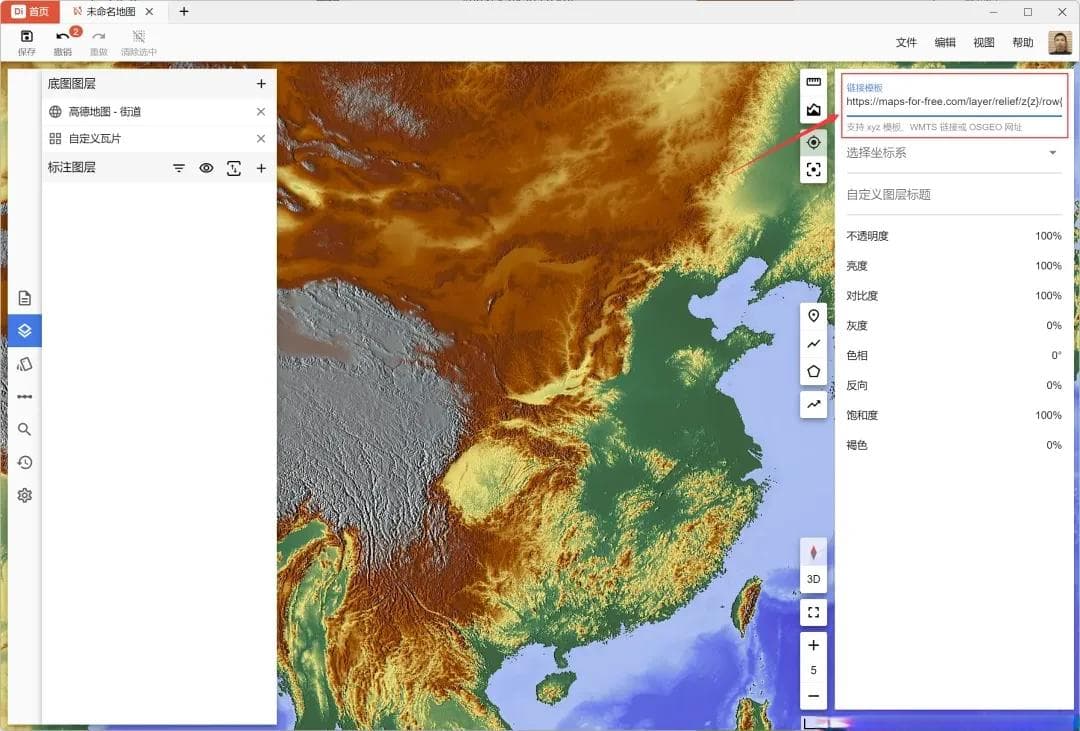
Task: Open the 帮助 menu
Action: tap(1023, 43)
